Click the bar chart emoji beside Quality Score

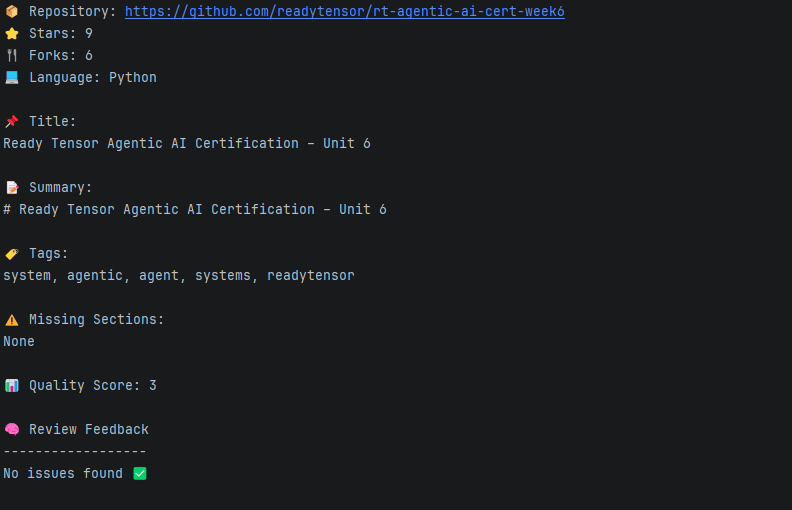pos(12,385)
